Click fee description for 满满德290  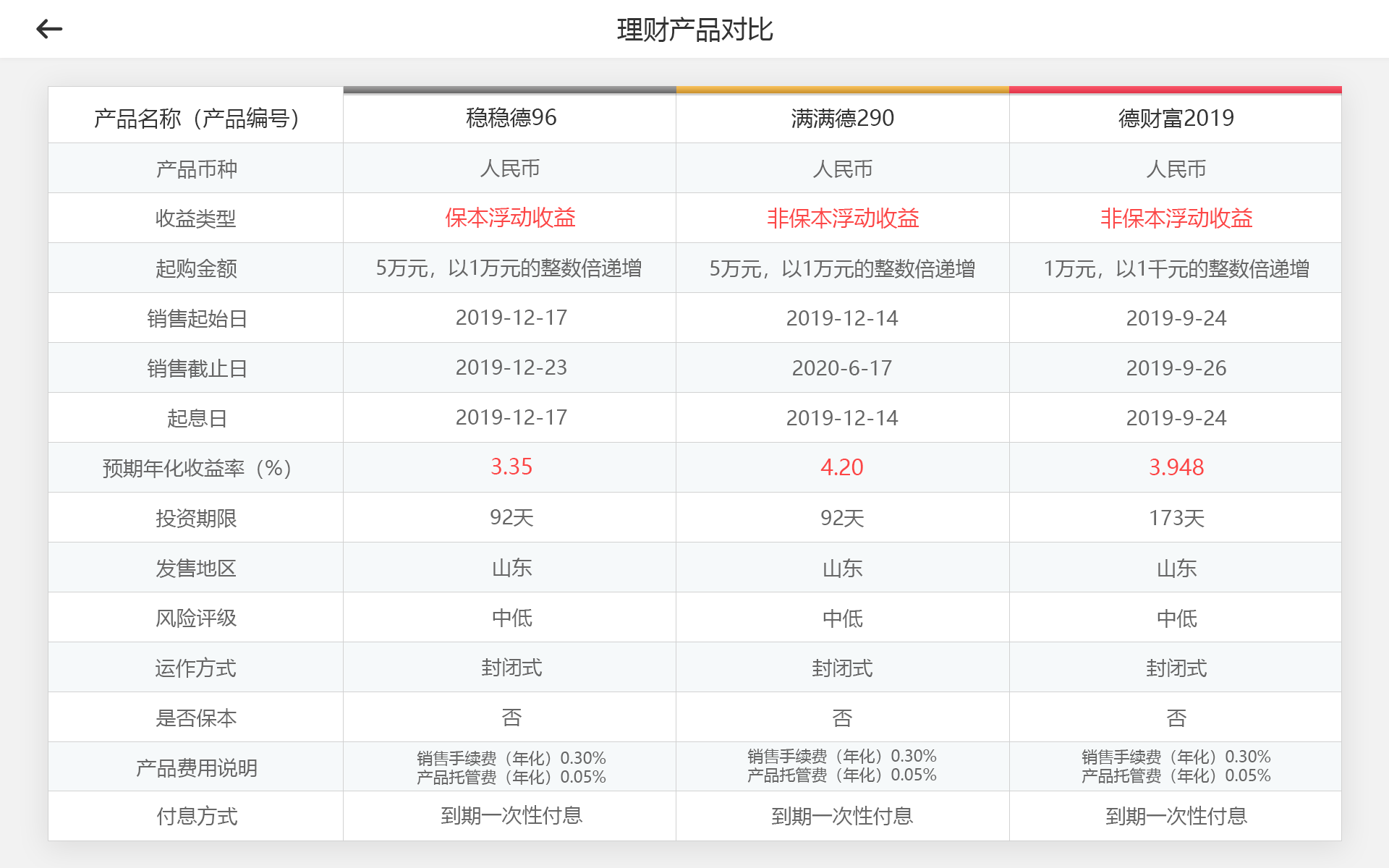click(x=842, y=765)
